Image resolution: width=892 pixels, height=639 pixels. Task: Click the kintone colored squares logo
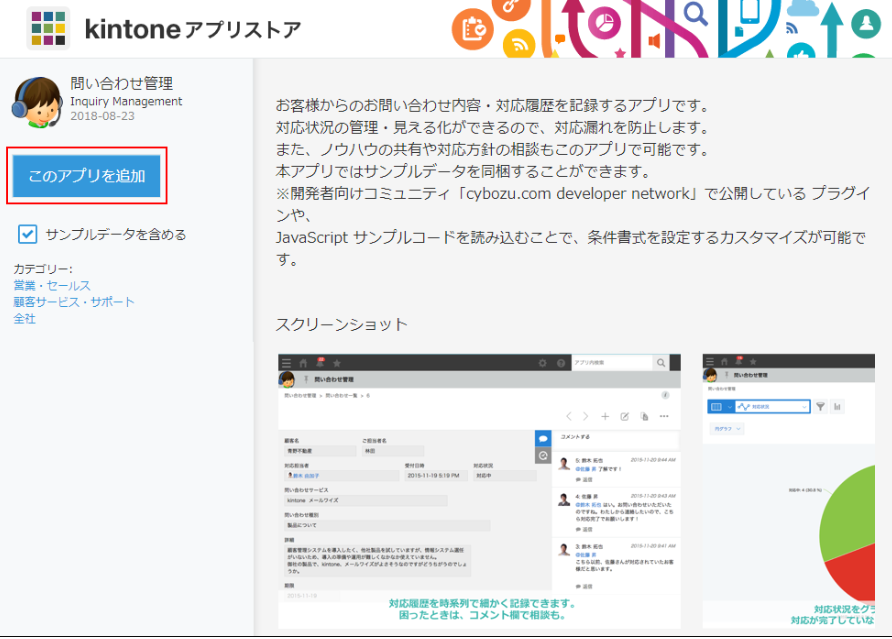coord(48,30)
